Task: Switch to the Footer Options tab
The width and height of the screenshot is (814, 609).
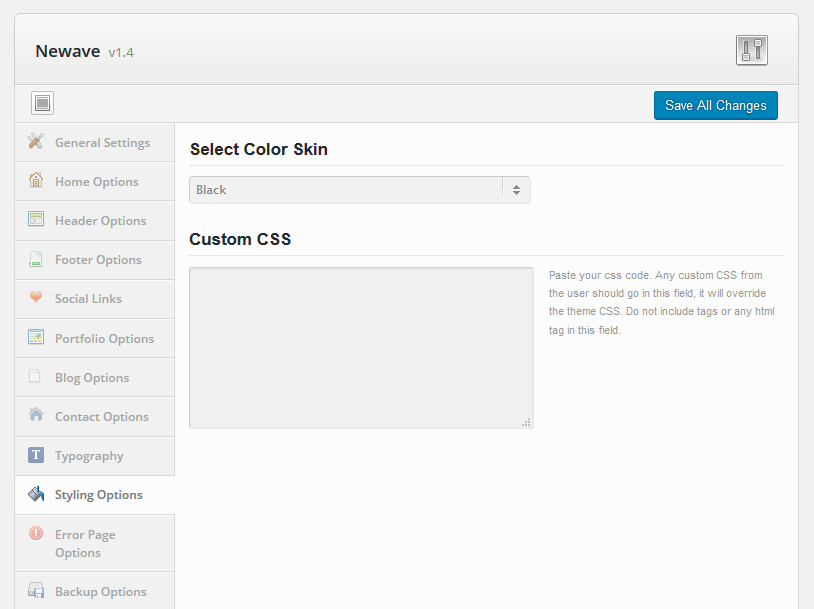Action: pyautogui.click(x=94, y=260)
